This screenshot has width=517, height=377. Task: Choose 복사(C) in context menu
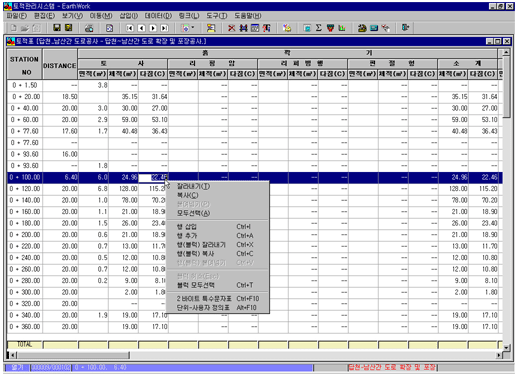coord(217,195)
